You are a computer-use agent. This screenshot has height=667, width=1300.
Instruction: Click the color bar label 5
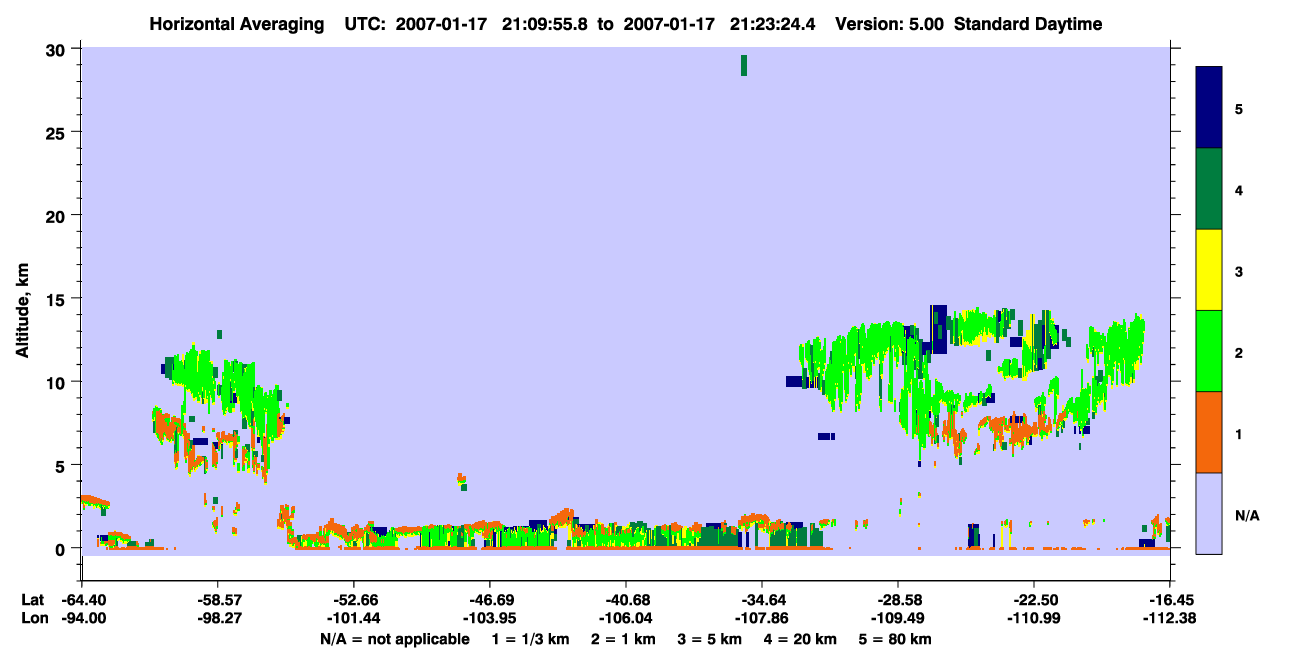click(1238, 108)
